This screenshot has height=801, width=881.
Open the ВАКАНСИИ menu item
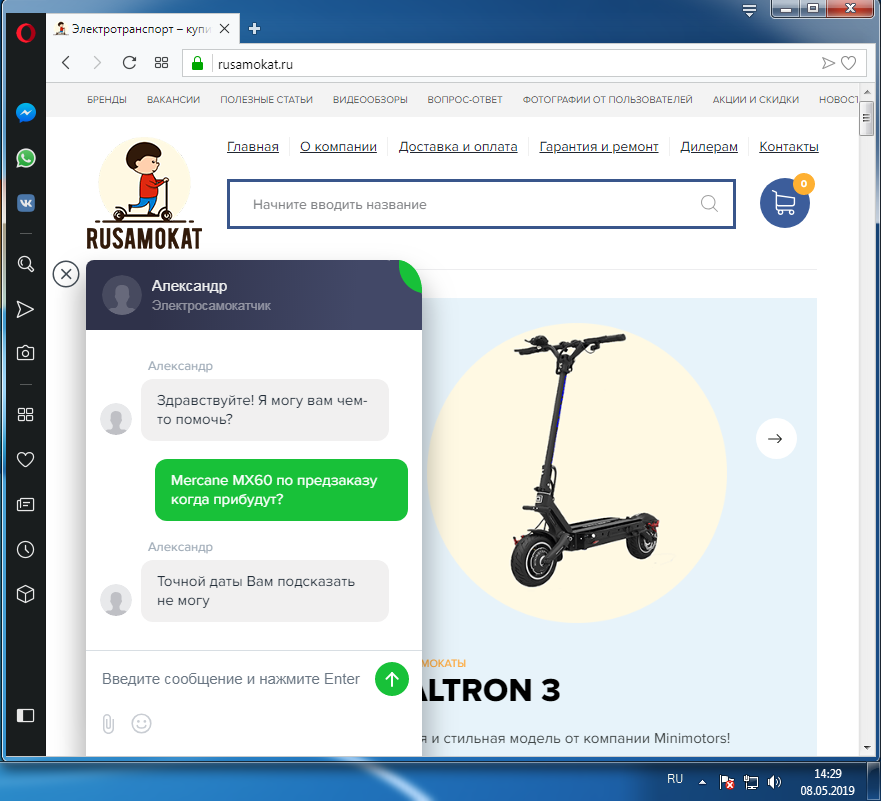[174, 100]
